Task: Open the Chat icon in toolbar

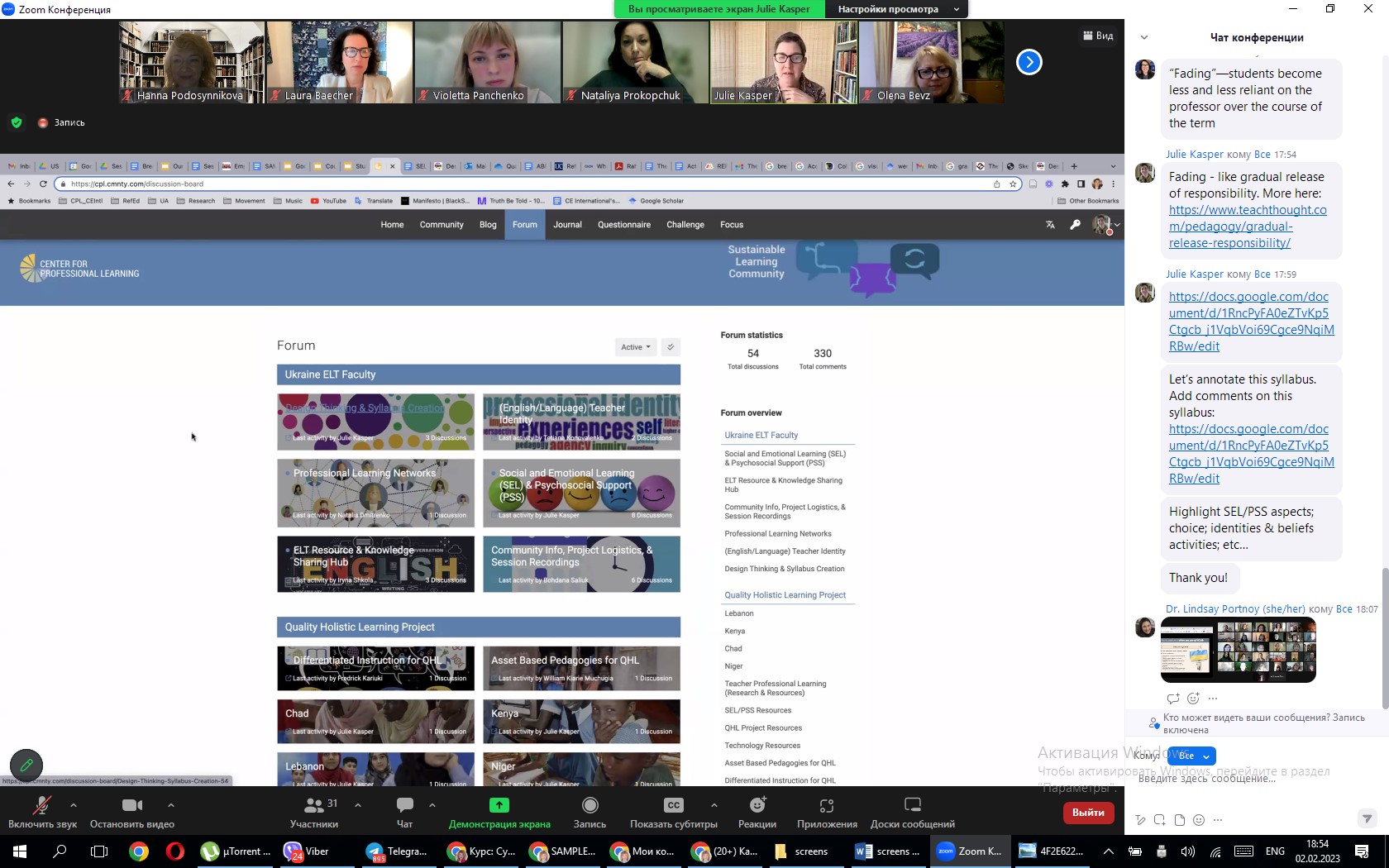Action: (x=404, y=806)
